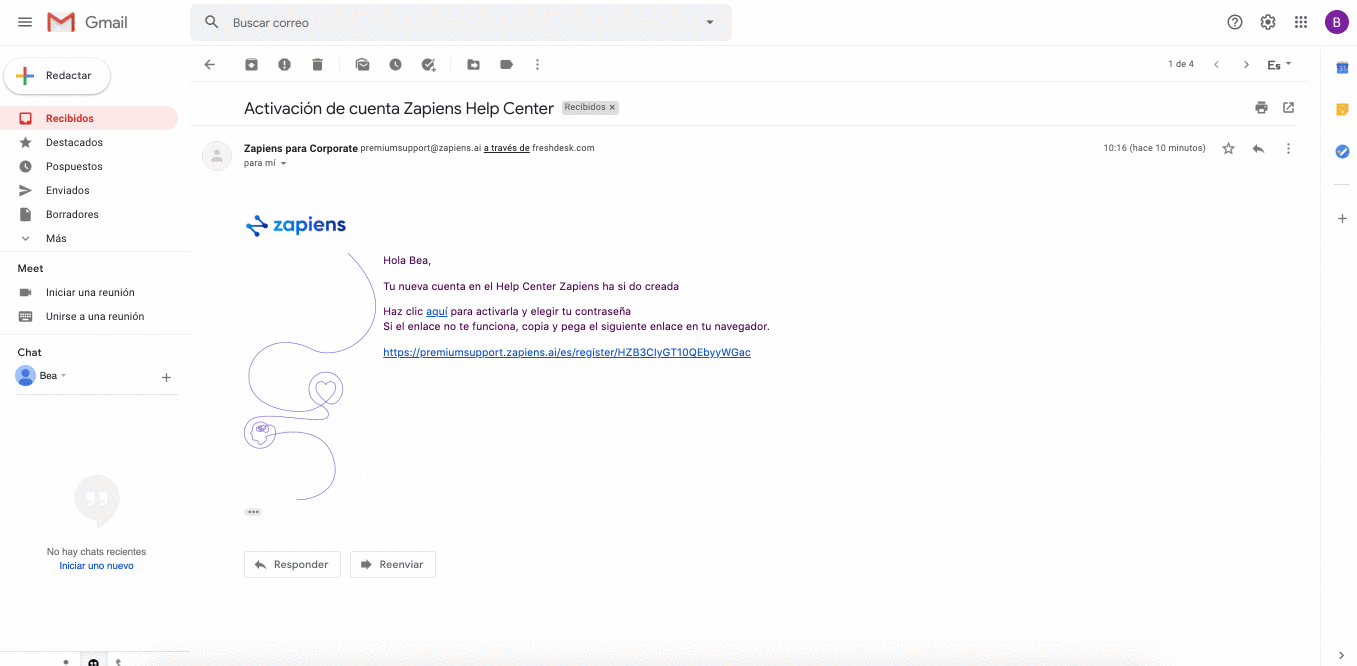
Task: Open the help question mark icon
Action: click(x=1235, y=22)
